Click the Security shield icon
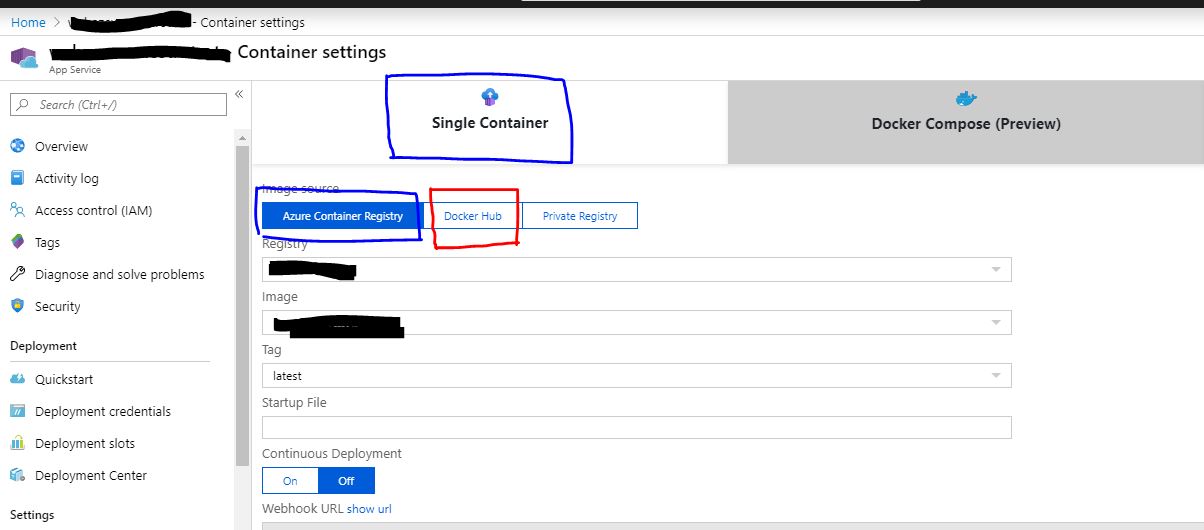 [x=17, y=306]
